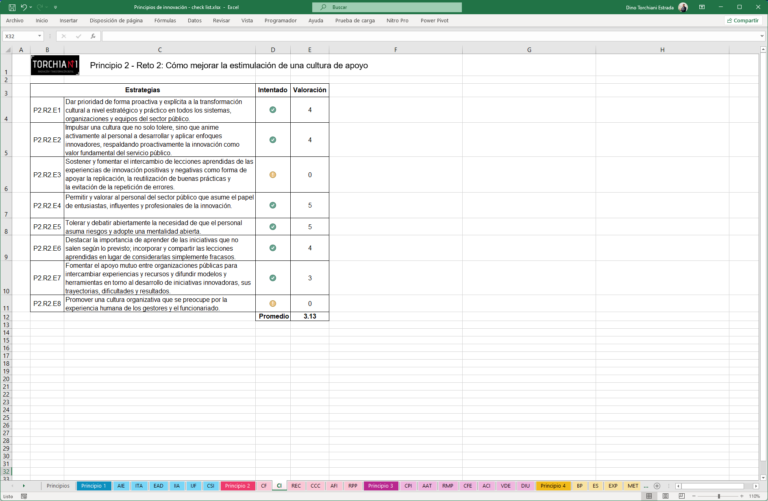Click the zoom out minus button

(694, 496)
